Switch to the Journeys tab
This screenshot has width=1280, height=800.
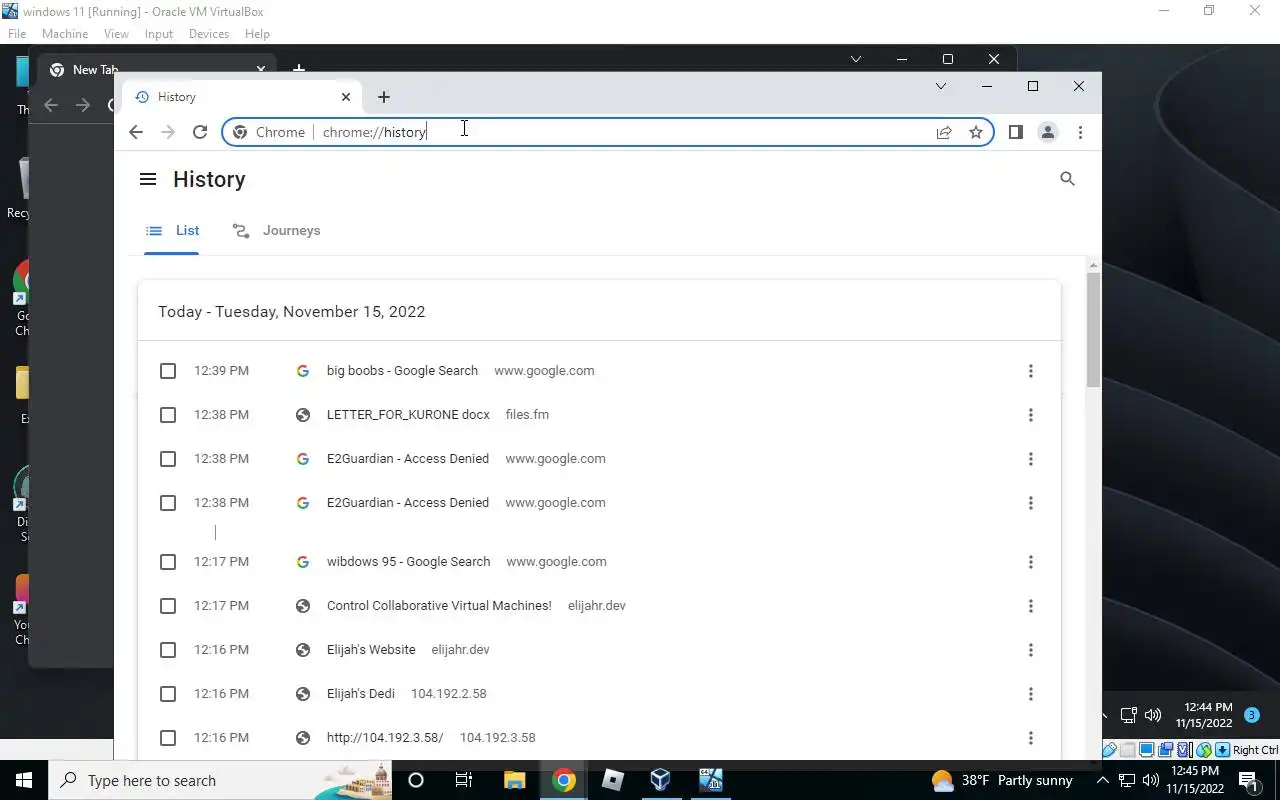[x=276, y=231]
